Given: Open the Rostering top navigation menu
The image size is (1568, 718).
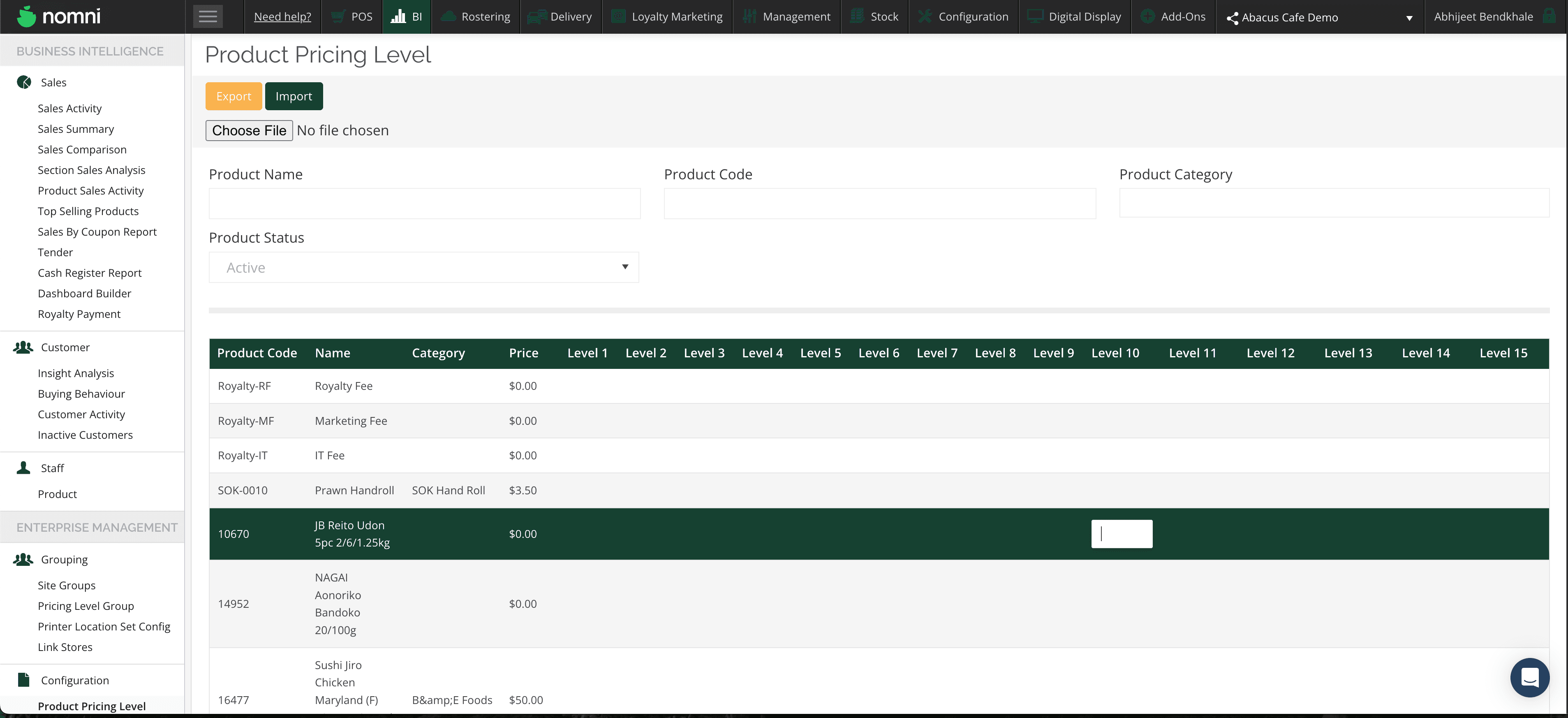Looking at the screenshot, I should click(x=475, y=16).
